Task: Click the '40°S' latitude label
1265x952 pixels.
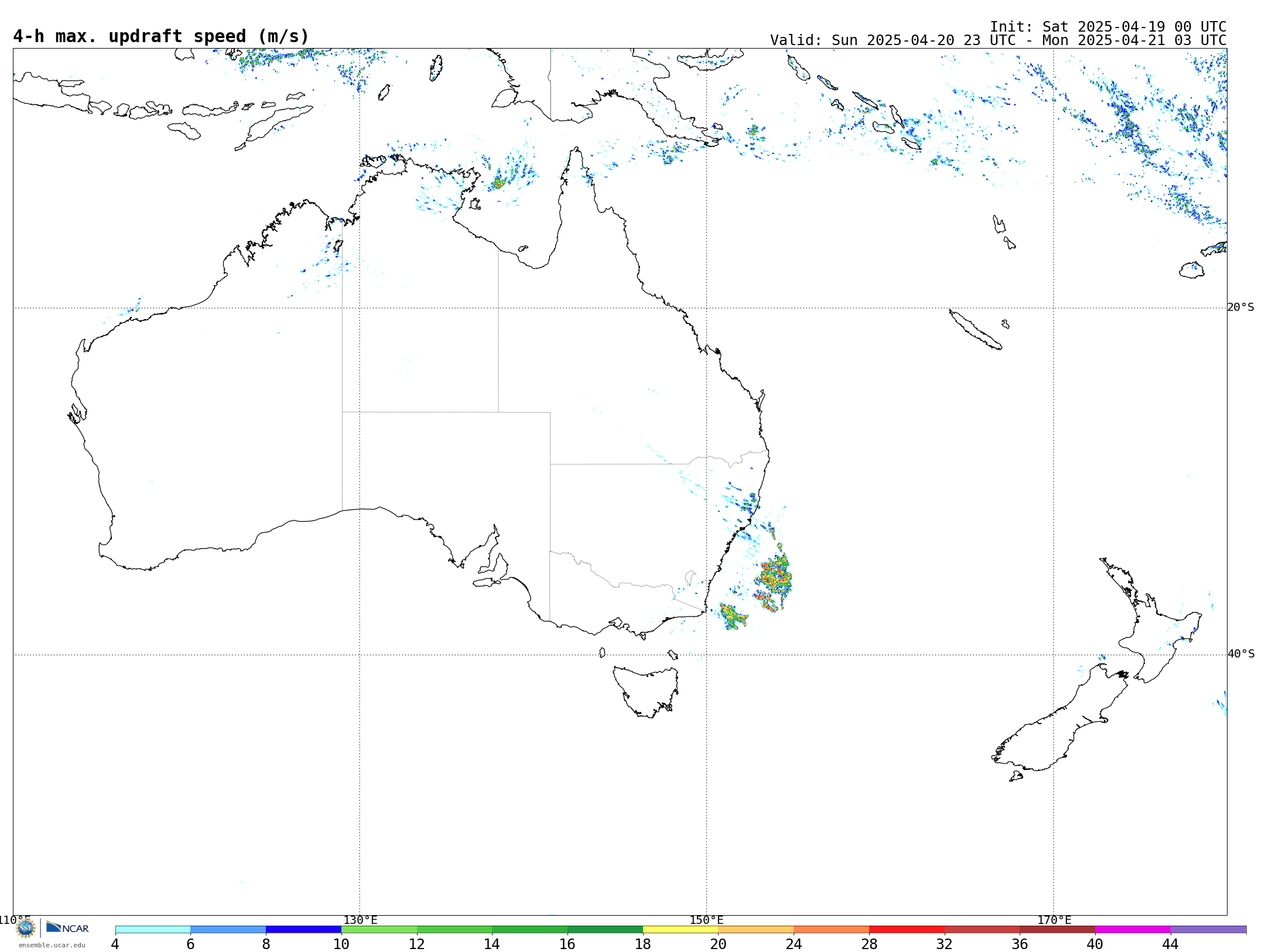Action: click(1241, 654)
